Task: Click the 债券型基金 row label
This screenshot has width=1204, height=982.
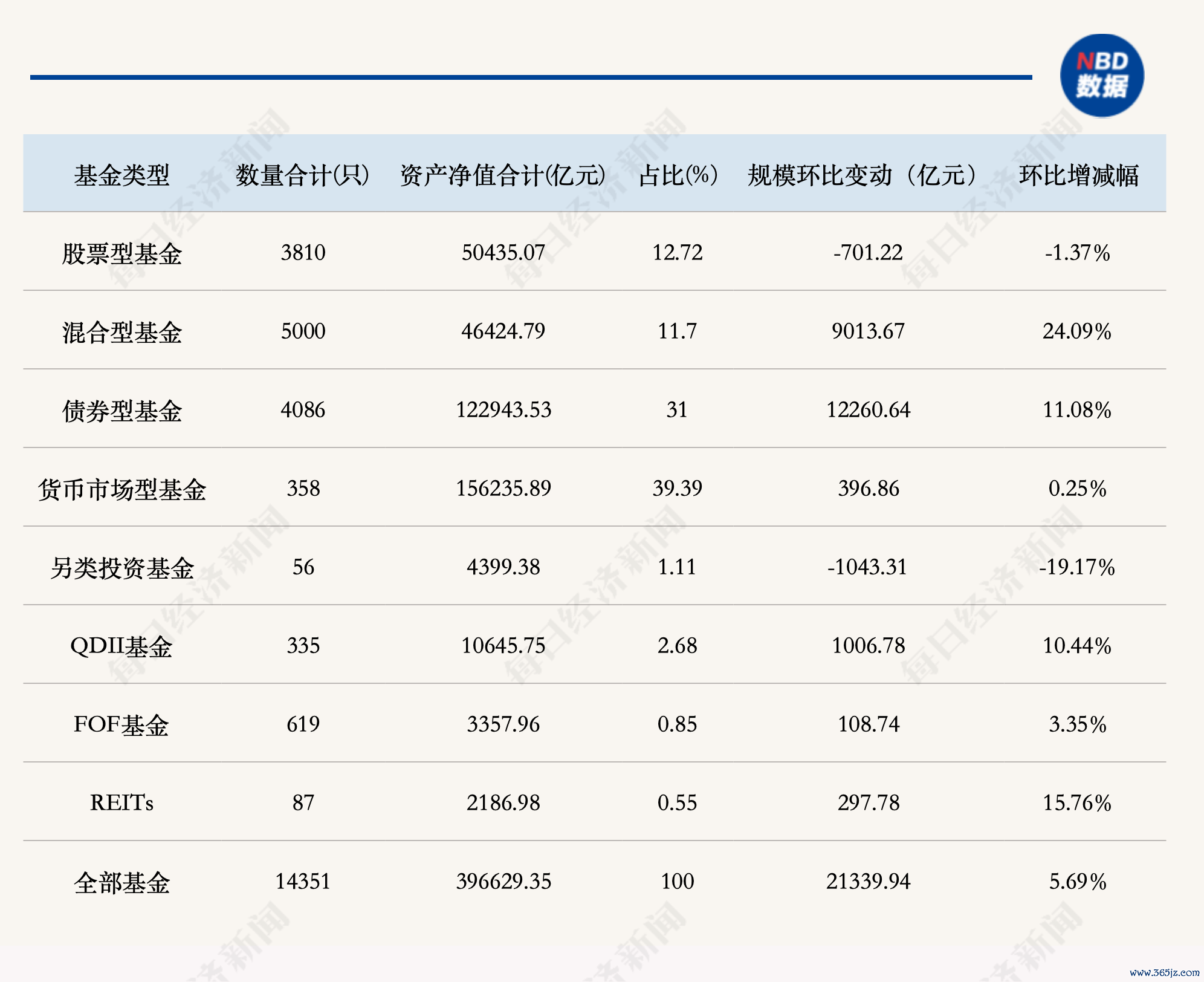Action: [x=122, y=410]
